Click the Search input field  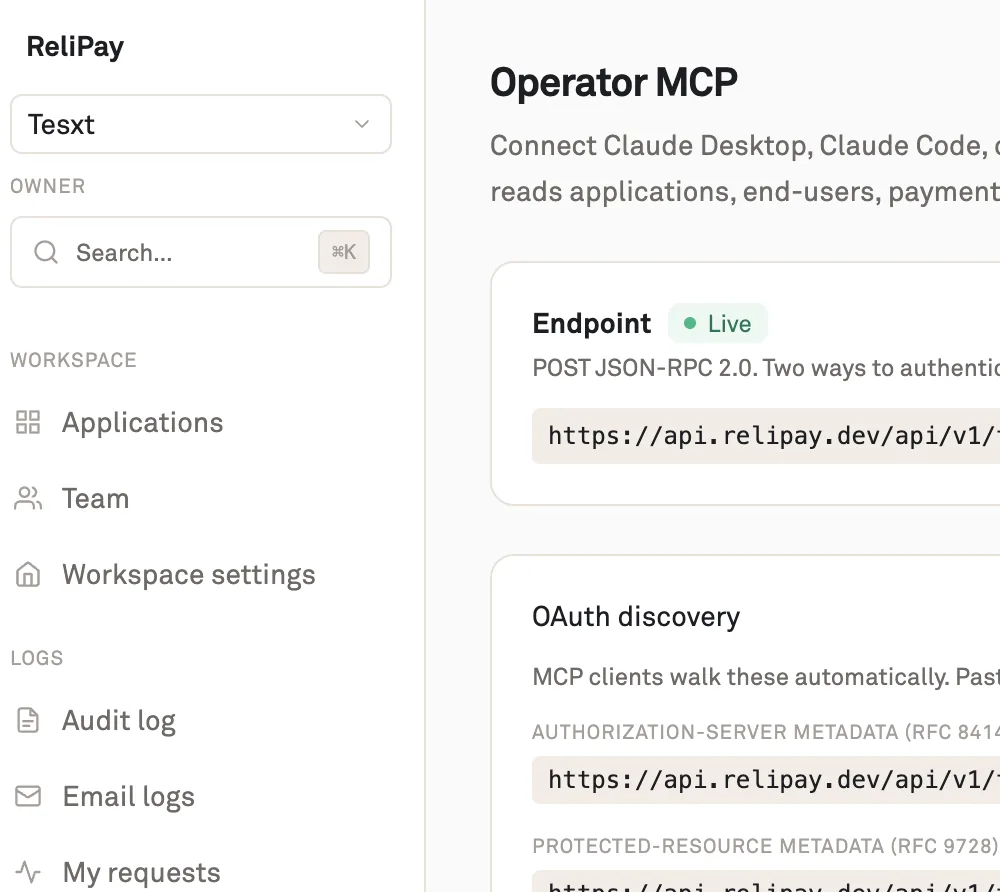point(200,252)
